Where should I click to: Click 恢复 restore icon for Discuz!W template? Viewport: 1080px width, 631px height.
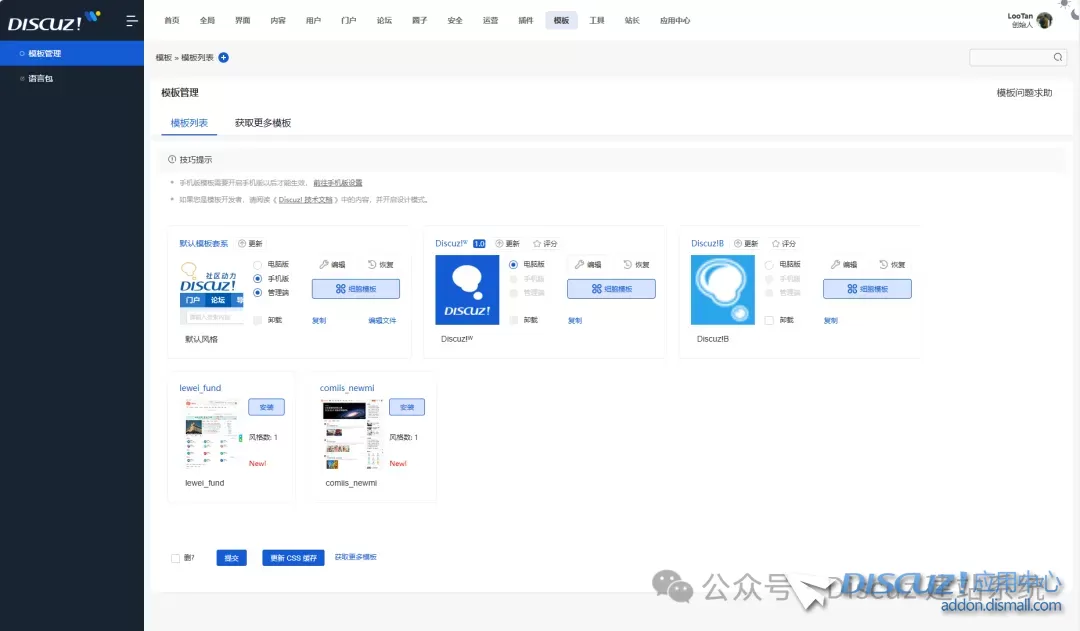coord(628,265)
